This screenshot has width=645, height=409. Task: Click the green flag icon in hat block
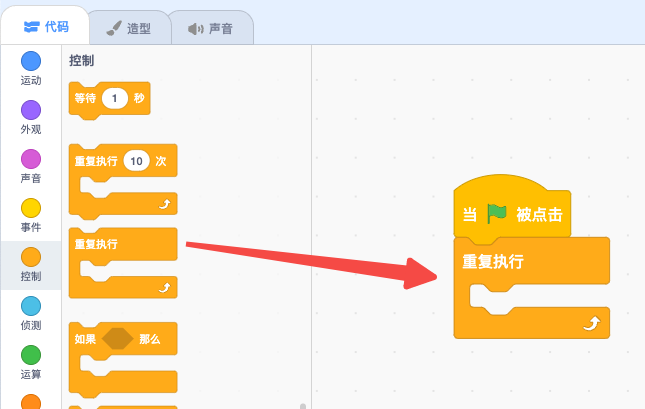click(497, 214)
